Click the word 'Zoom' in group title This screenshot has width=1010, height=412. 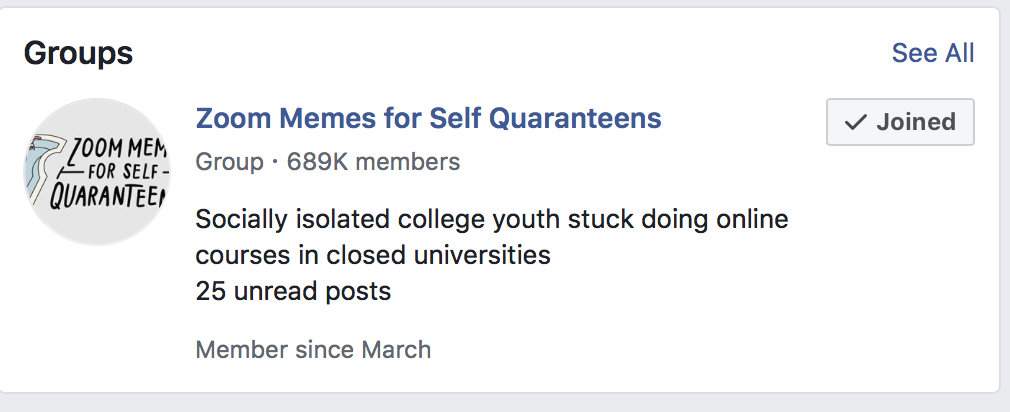coord(229,118)
